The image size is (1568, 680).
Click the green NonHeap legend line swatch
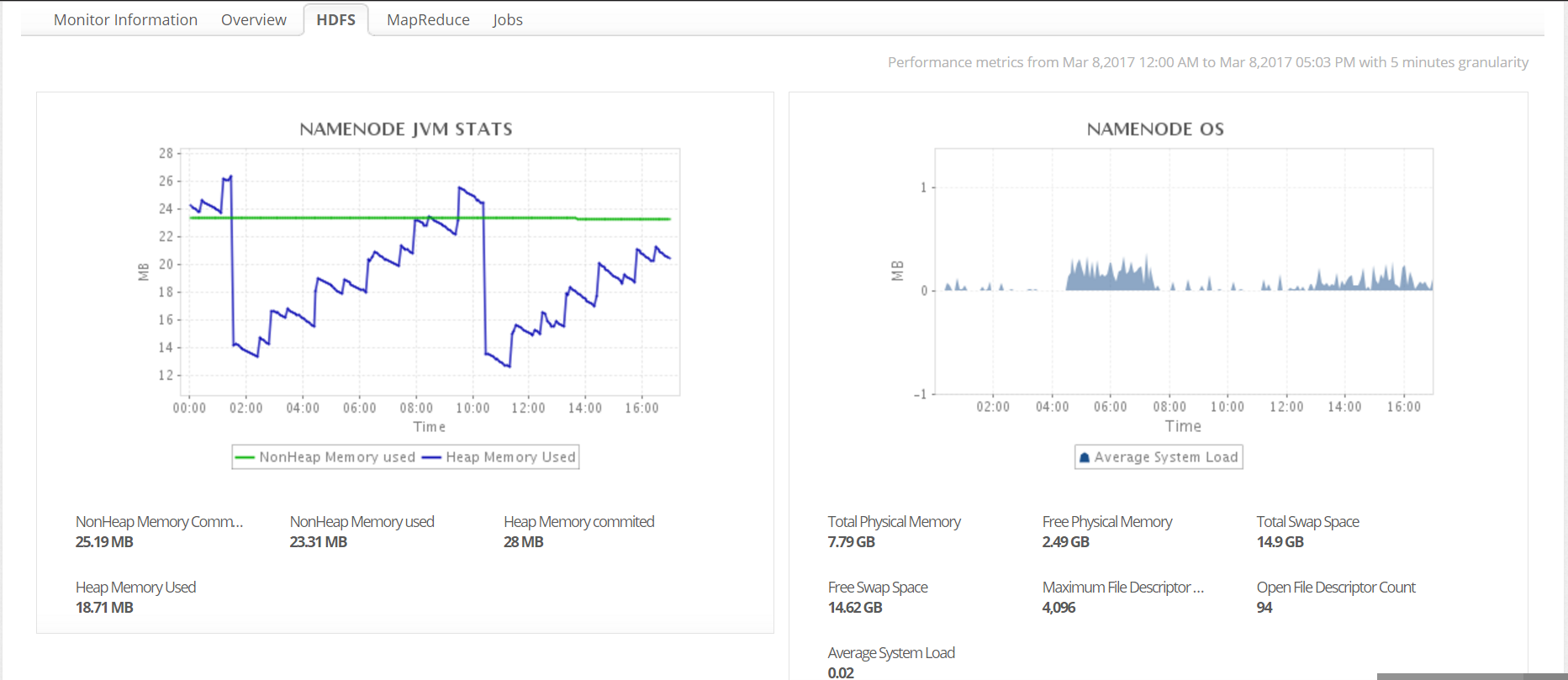click(245, 457)
